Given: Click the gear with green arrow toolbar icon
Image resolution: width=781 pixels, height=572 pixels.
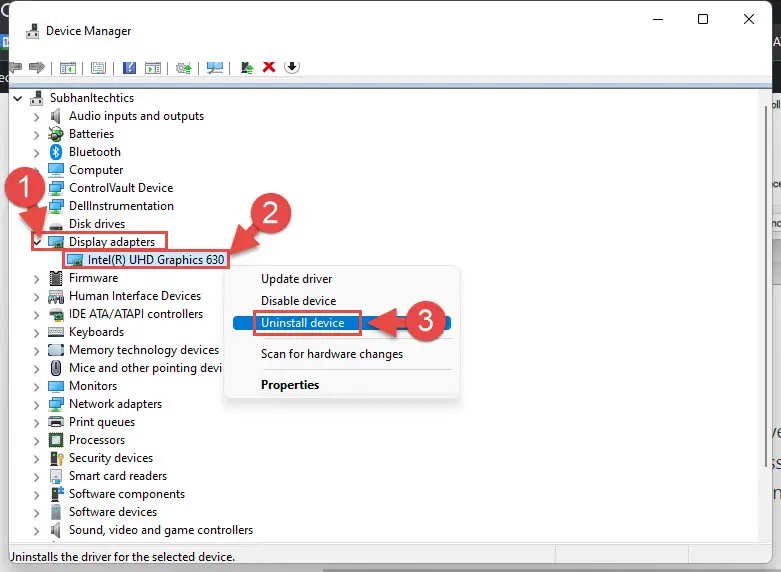Looking at the screenshot, I should (x=184, y=67).
